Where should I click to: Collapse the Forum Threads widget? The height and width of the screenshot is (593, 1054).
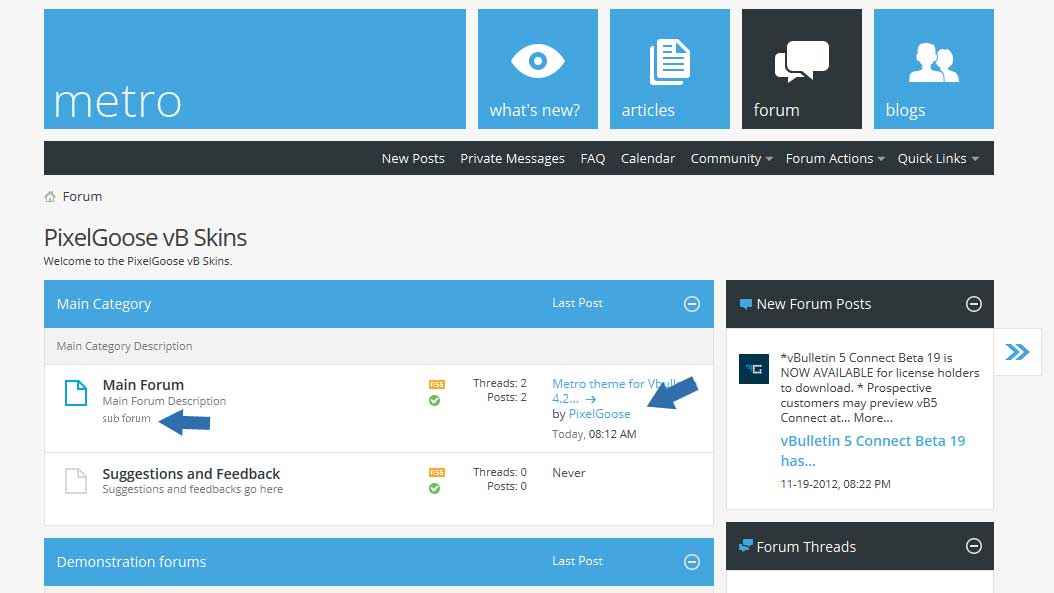pyautogui.click(x=973, y=546)
